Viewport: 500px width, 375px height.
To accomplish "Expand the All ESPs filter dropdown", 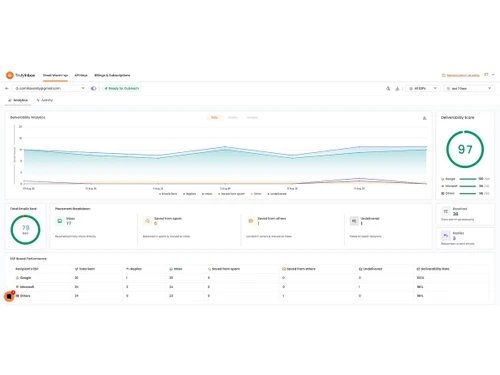I will click(x=423, y=88).
